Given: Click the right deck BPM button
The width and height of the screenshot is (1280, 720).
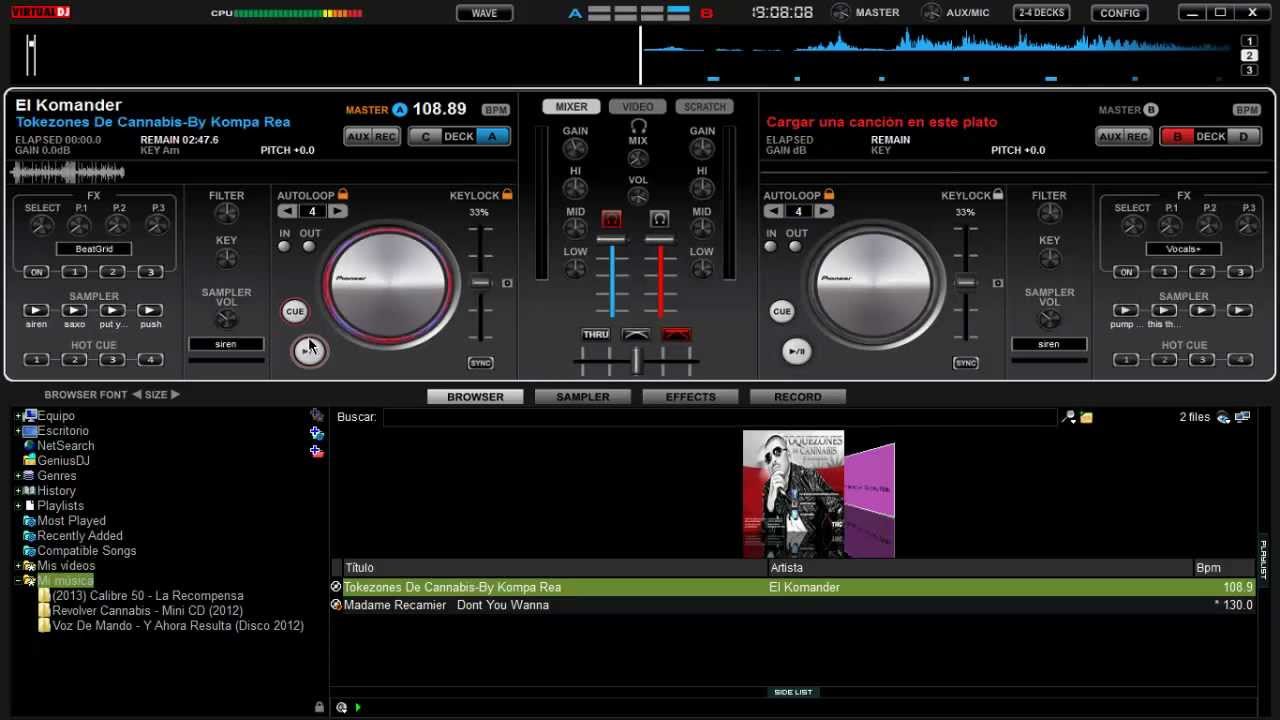Looking at the screenshot, I should (x=1246, y=110).
